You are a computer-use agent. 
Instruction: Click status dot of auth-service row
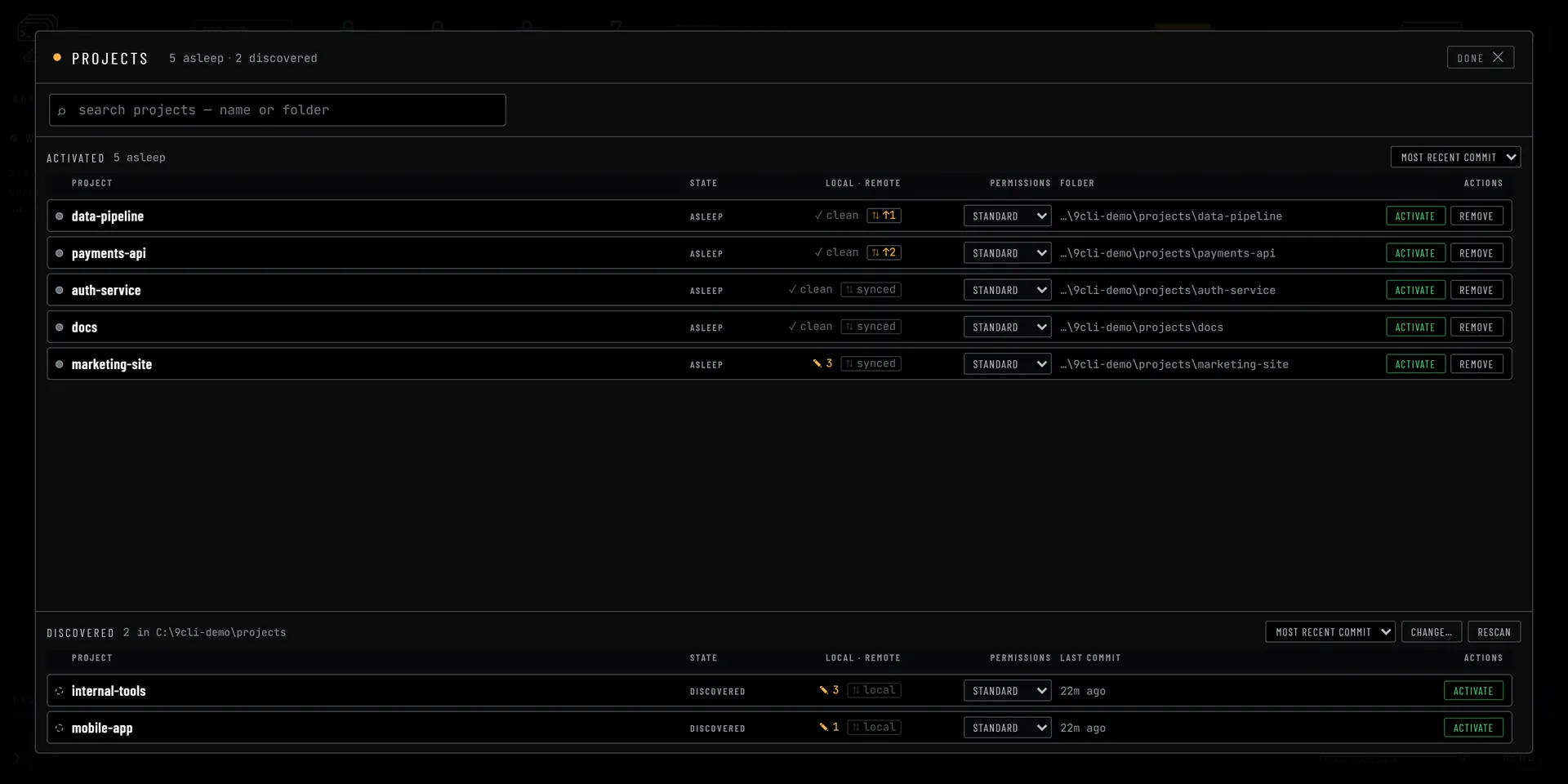[60, 290]
